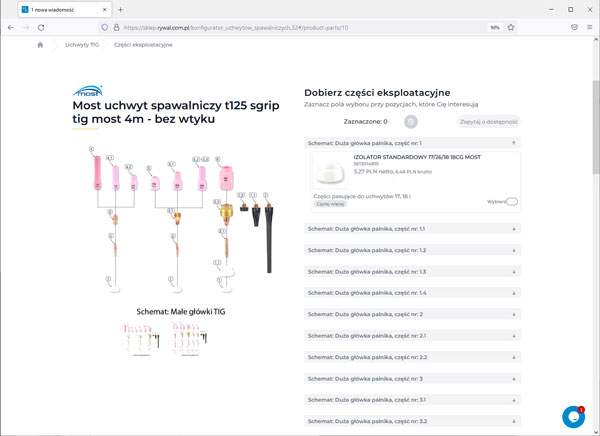Open a new browser tab
This screenshot has height=436, width=600.
[120, 10]
